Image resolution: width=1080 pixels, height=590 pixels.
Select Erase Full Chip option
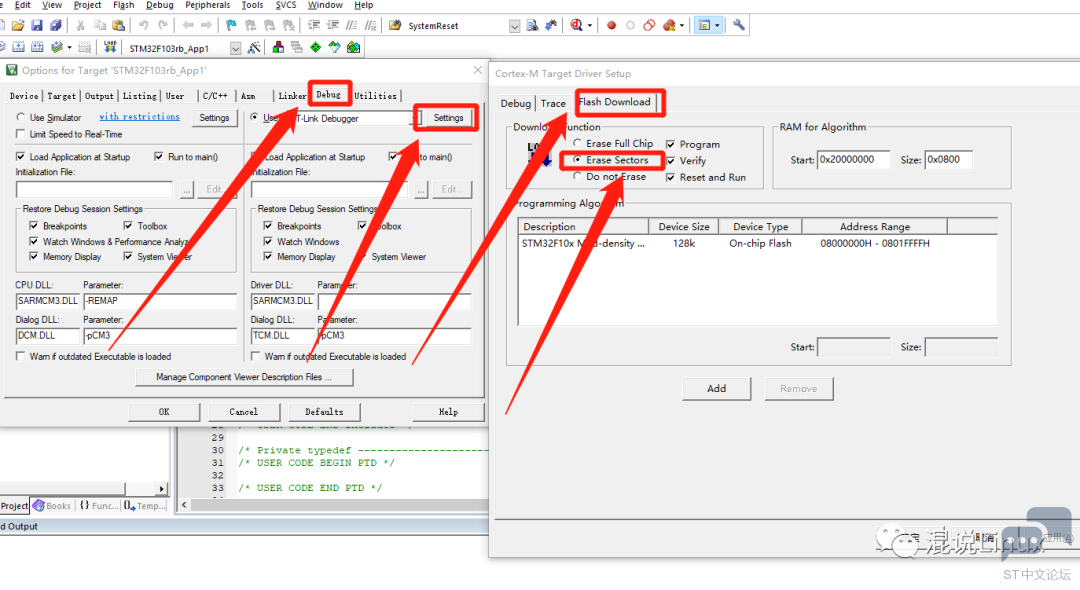577,143
